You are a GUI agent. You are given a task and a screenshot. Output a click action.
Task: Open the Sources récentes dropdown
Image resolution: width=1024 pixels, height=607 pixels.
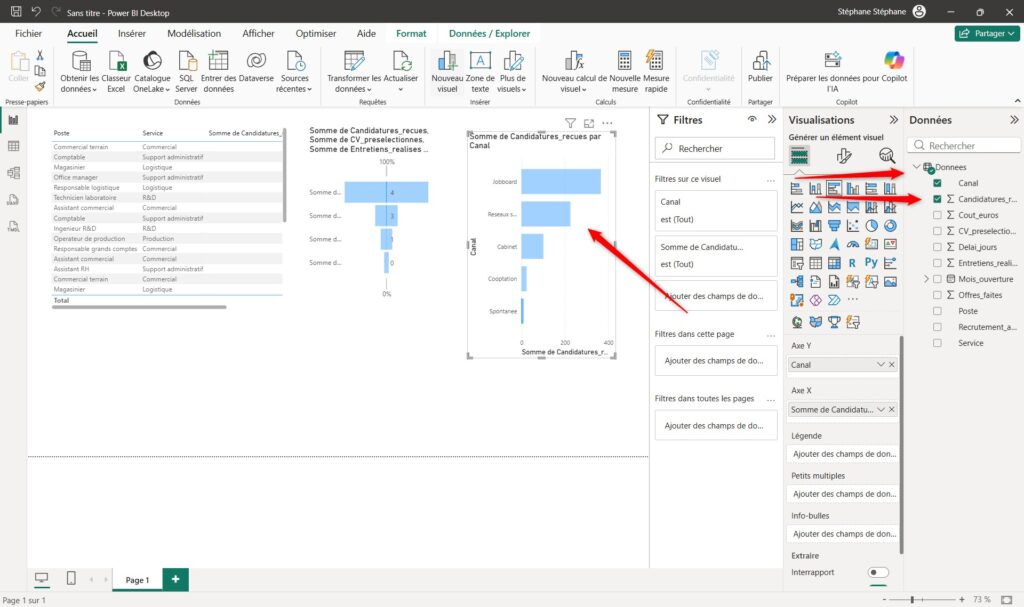(295, 72)
